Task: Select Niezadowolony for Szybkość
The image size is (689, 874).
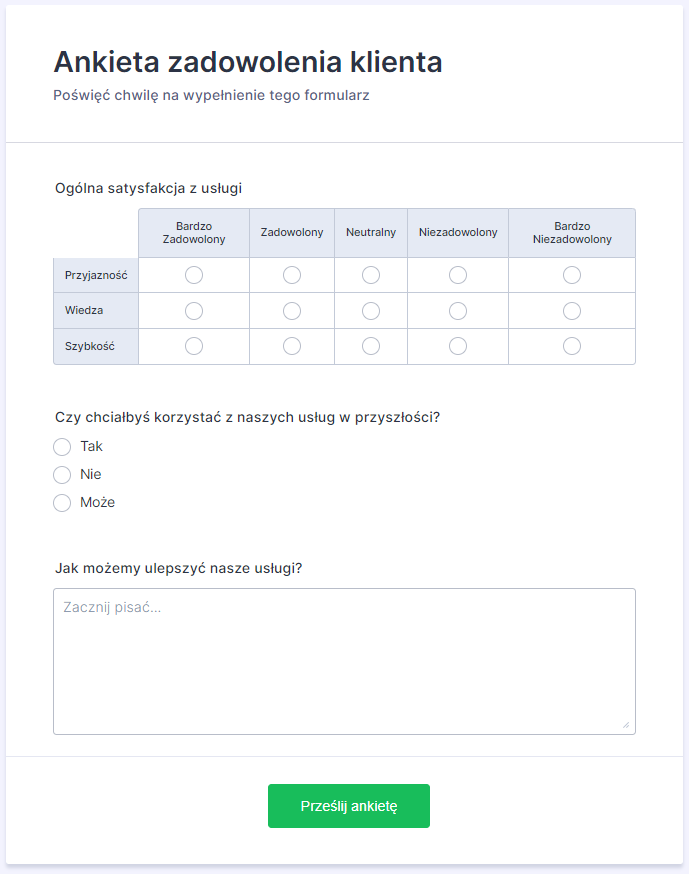Action: click(x=458, y=346)
